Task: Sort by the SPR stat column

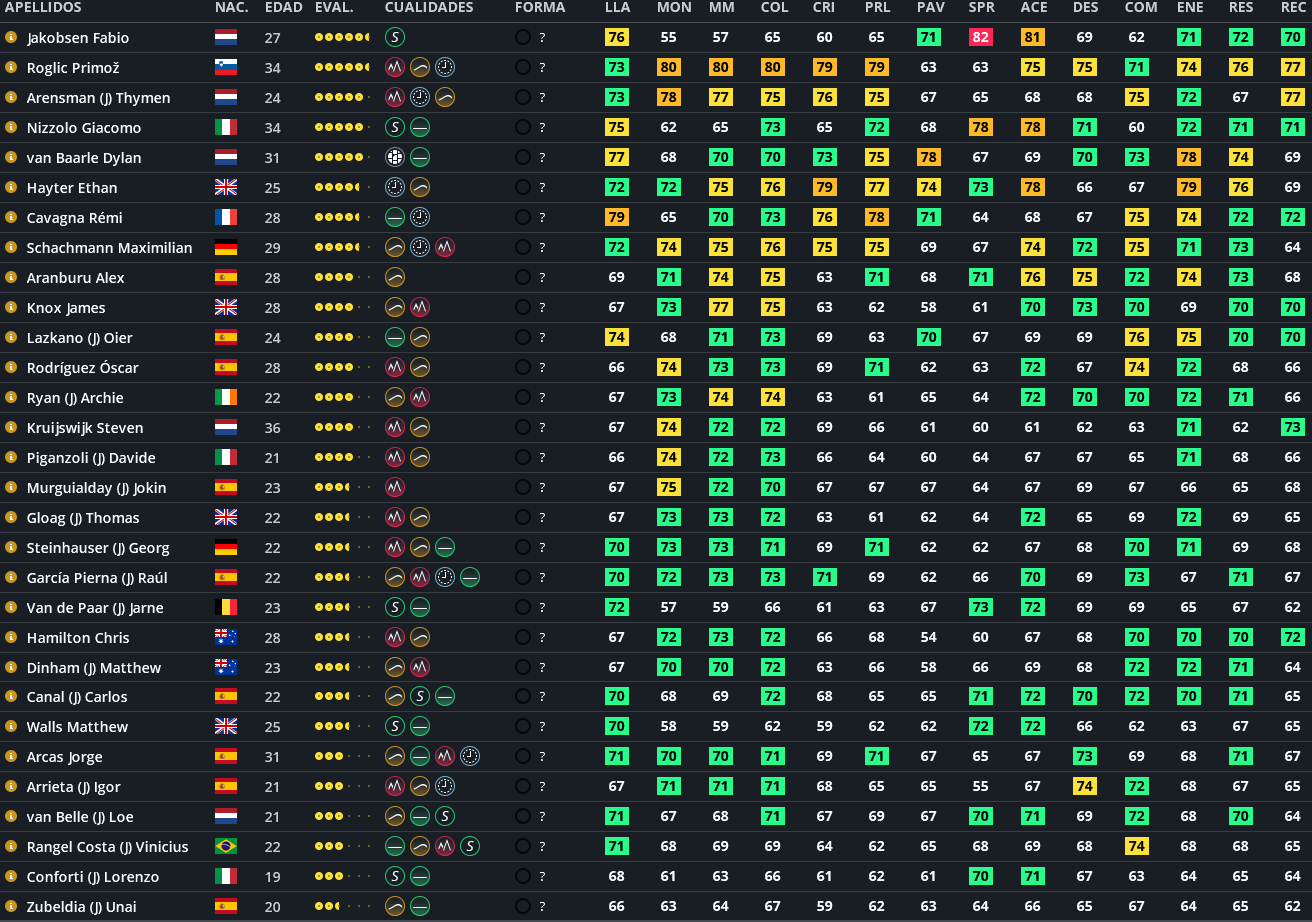Action: tap(982, 8)
